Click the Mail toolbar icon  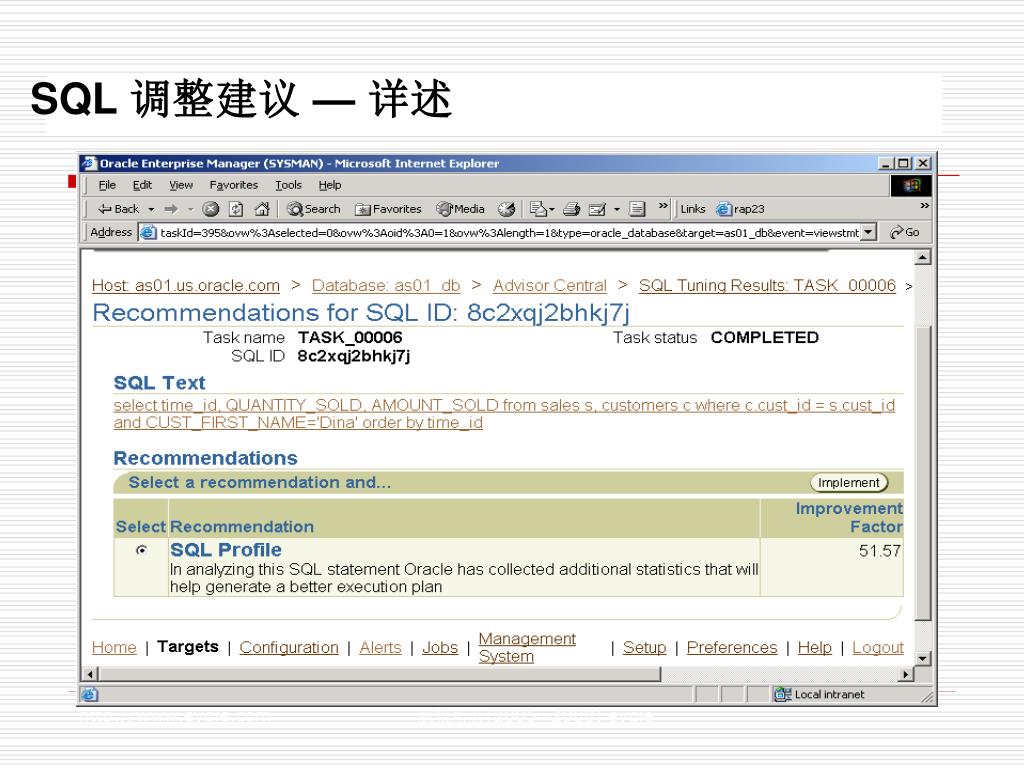[538, 209]
